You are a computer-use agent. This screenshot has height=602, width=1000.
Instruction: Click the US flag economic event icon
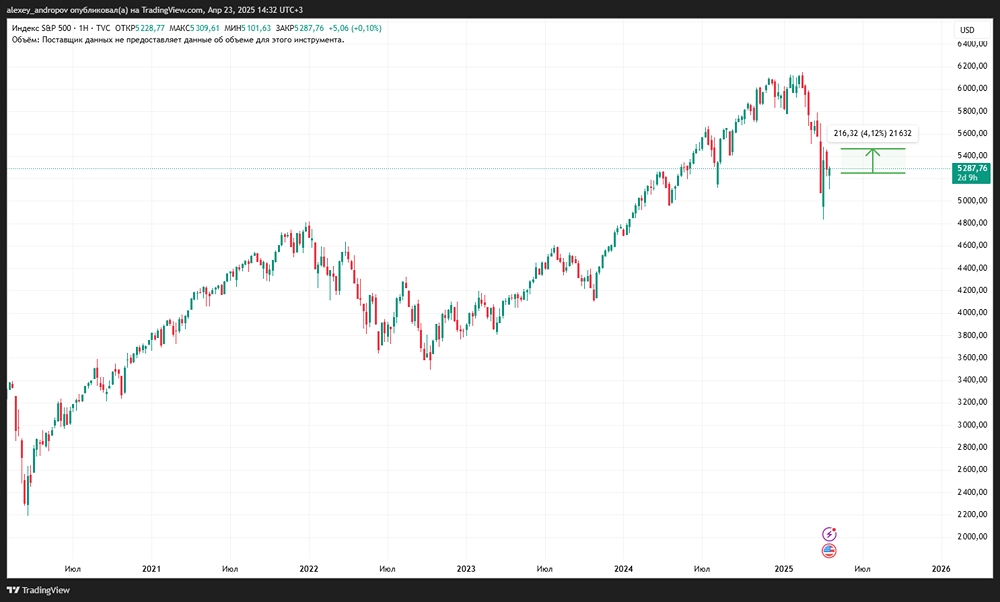pos(829,551)
